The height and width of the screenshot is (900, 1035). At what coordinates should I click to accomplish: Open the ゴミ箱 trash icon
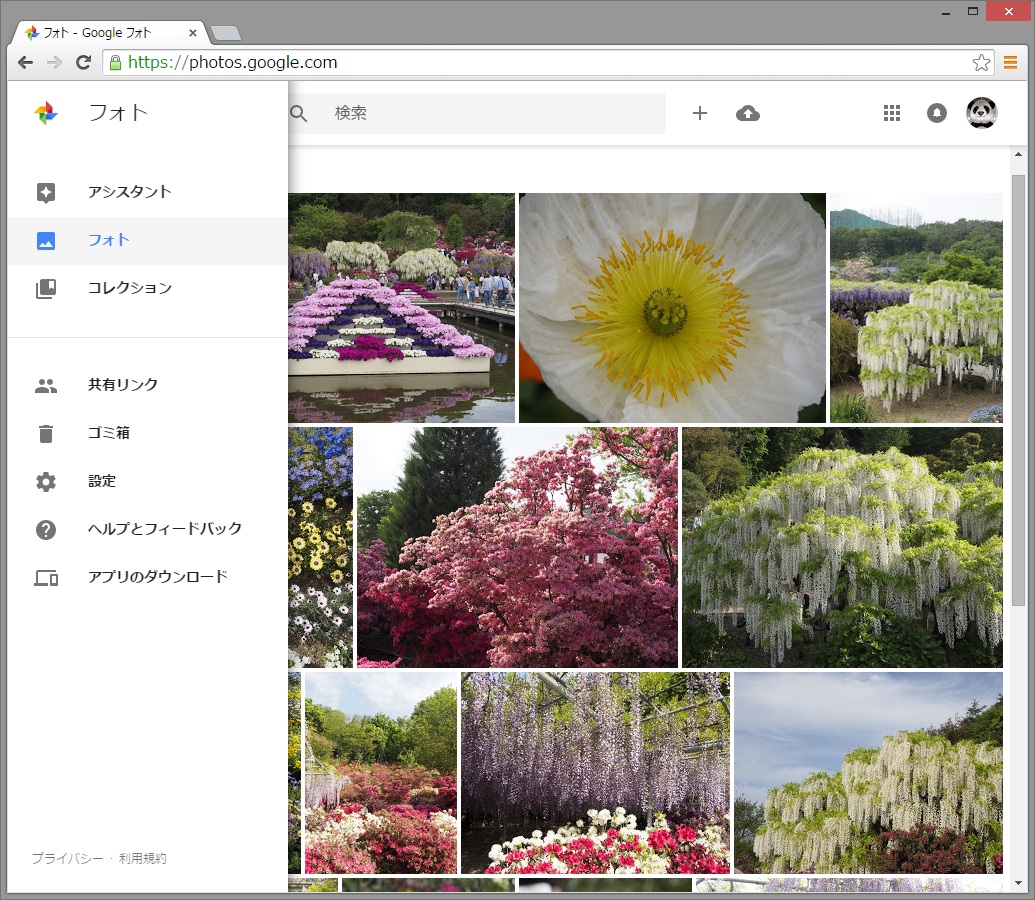coord(46,434)
